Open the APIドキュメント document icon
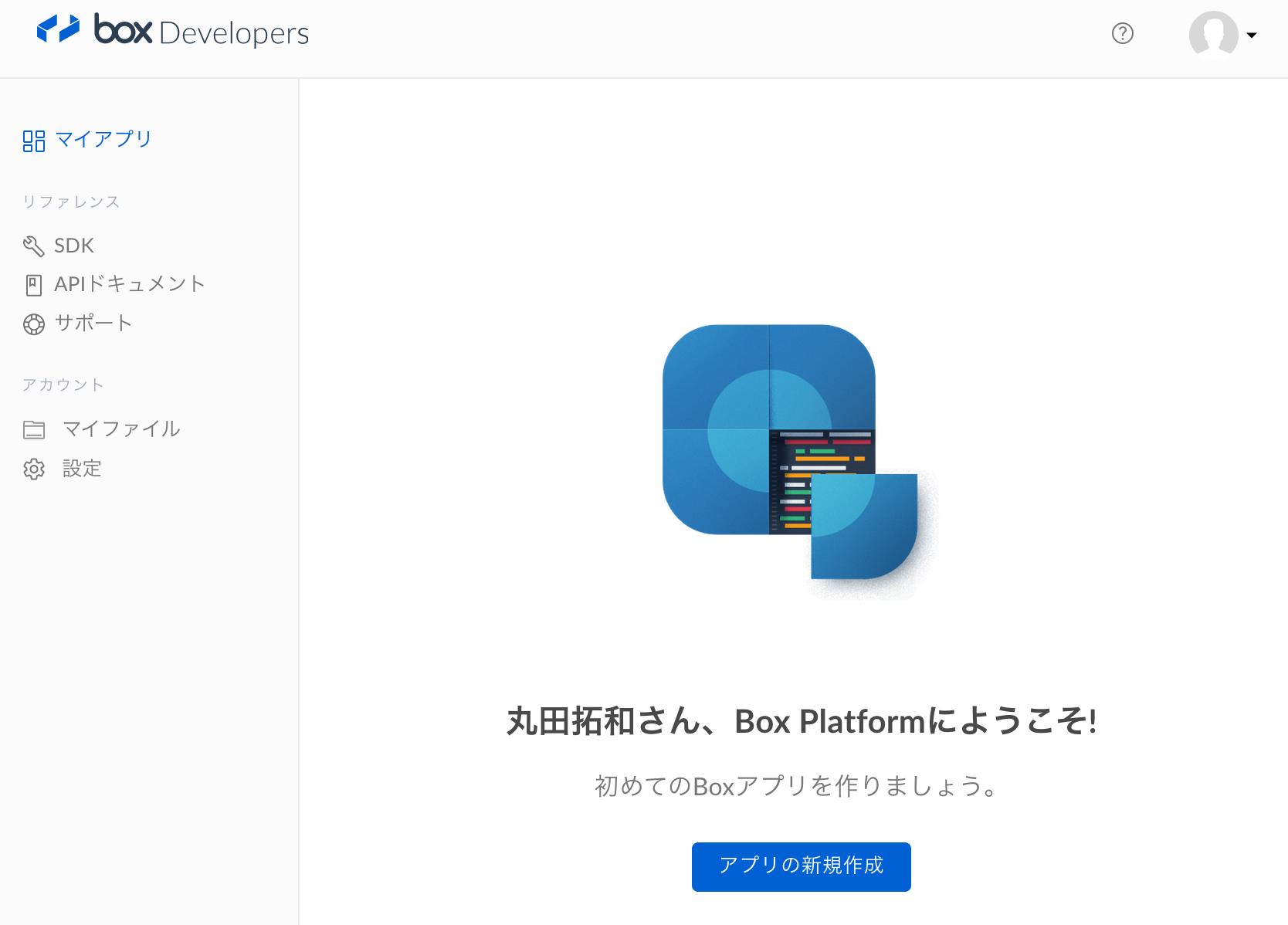1288x925 pixels. [x=33, y=284]
